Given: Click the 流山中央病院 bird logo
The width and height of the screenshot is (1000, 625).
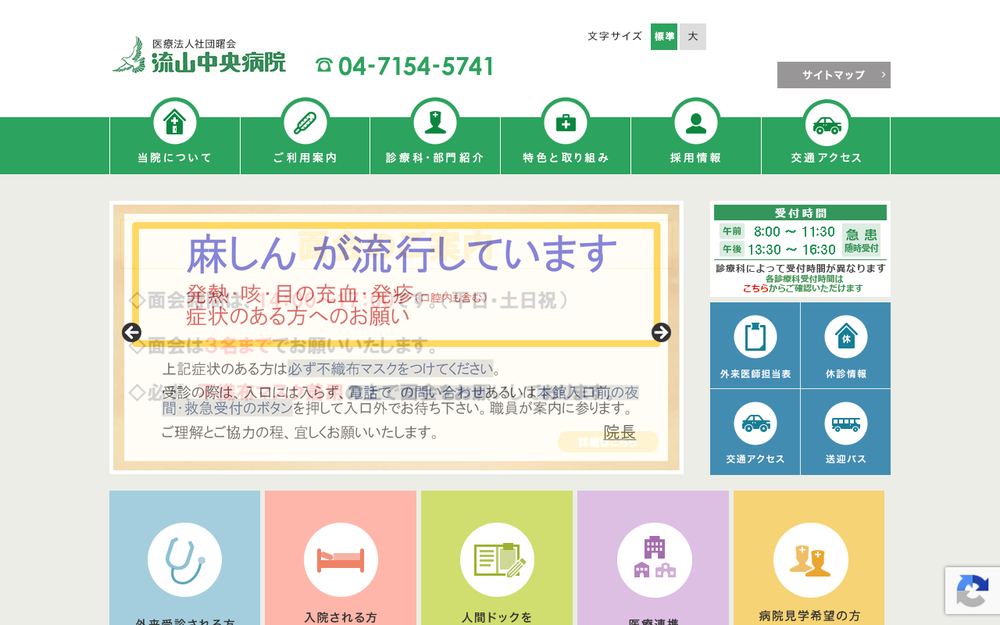Looking at the screenshot, I should [x=129, y=55].
